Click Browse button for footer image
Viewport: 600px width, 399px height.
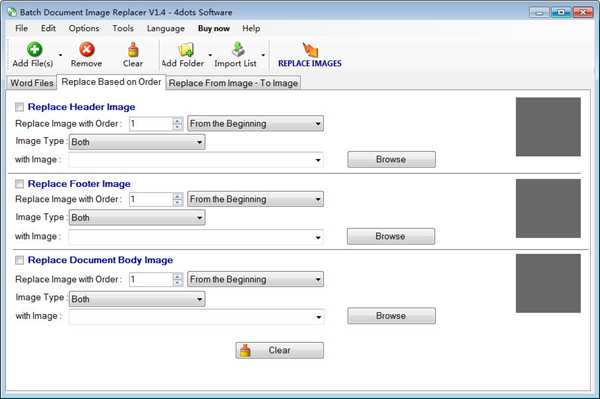pyautogui.click(x=391, y=236)
